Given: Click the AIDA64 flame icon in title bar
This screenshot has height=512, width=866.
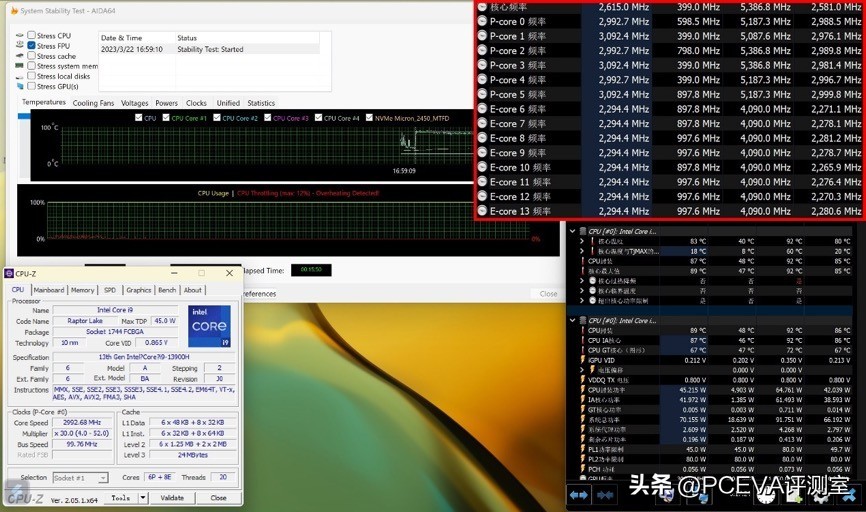Looking at the screenshot, I should click(x=14, y=10).
